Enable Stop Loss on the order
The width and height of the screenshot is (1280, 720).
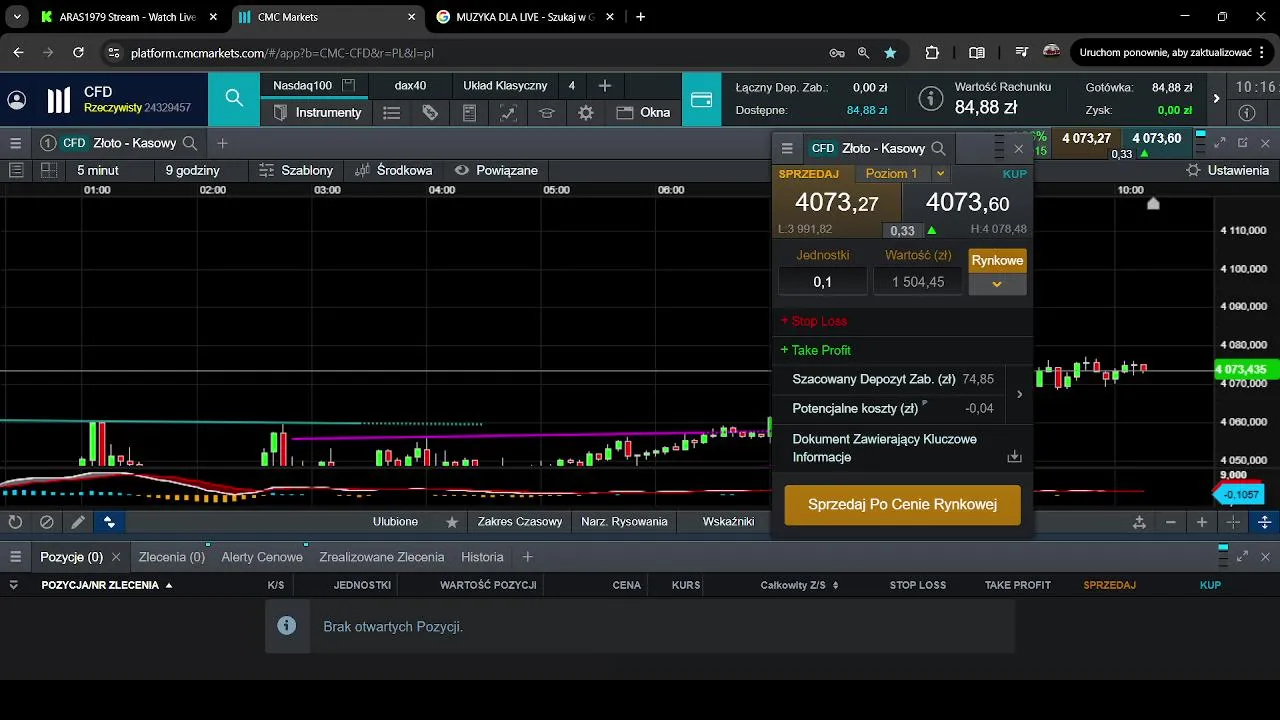pos(814,321)
